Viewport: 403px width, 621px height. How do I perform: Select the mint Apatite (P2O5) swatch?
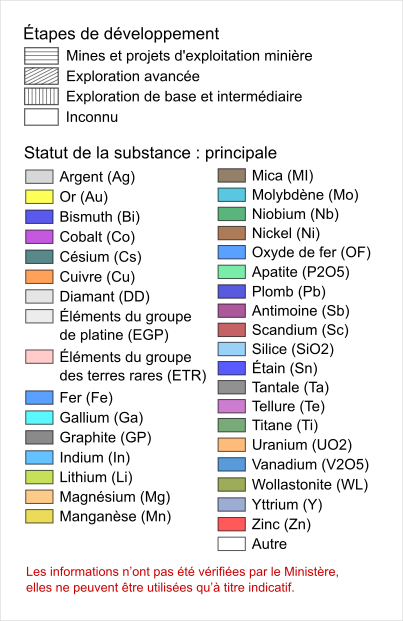point(232,272)
